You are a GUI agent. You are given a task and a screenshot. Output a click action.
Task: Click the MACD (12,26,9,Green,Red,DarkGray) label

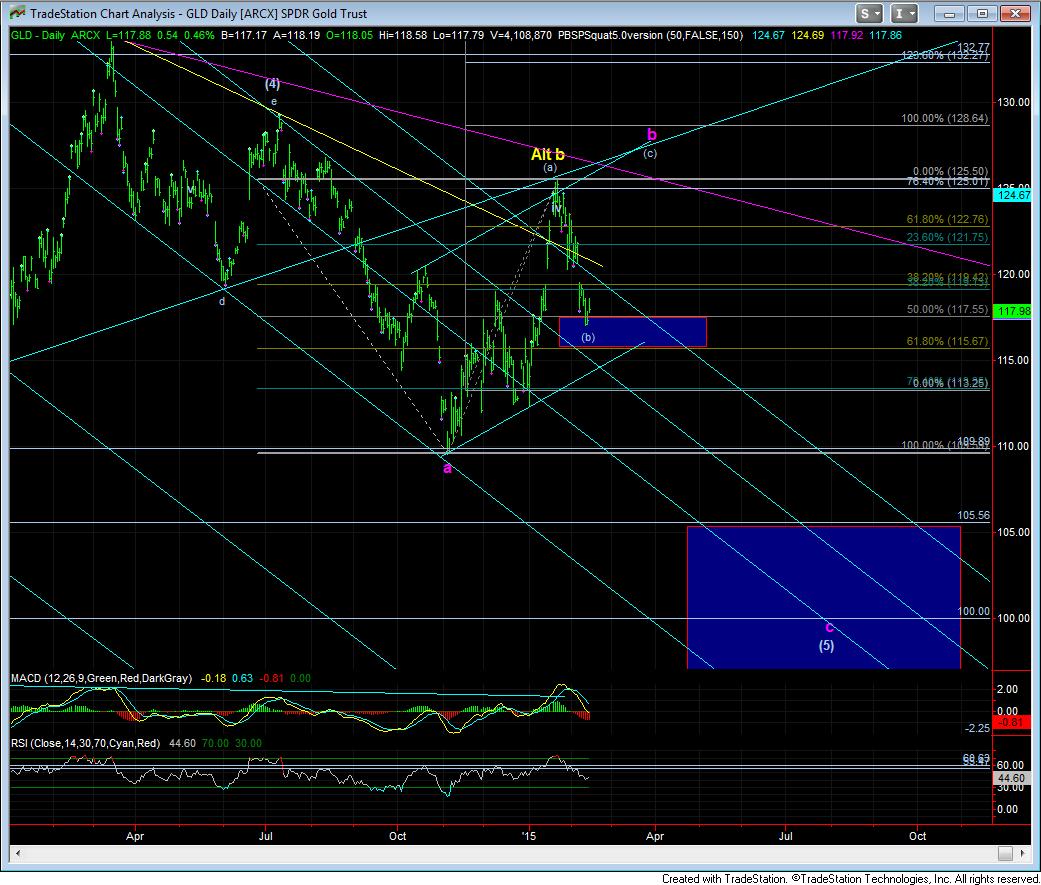coord(102,678)
